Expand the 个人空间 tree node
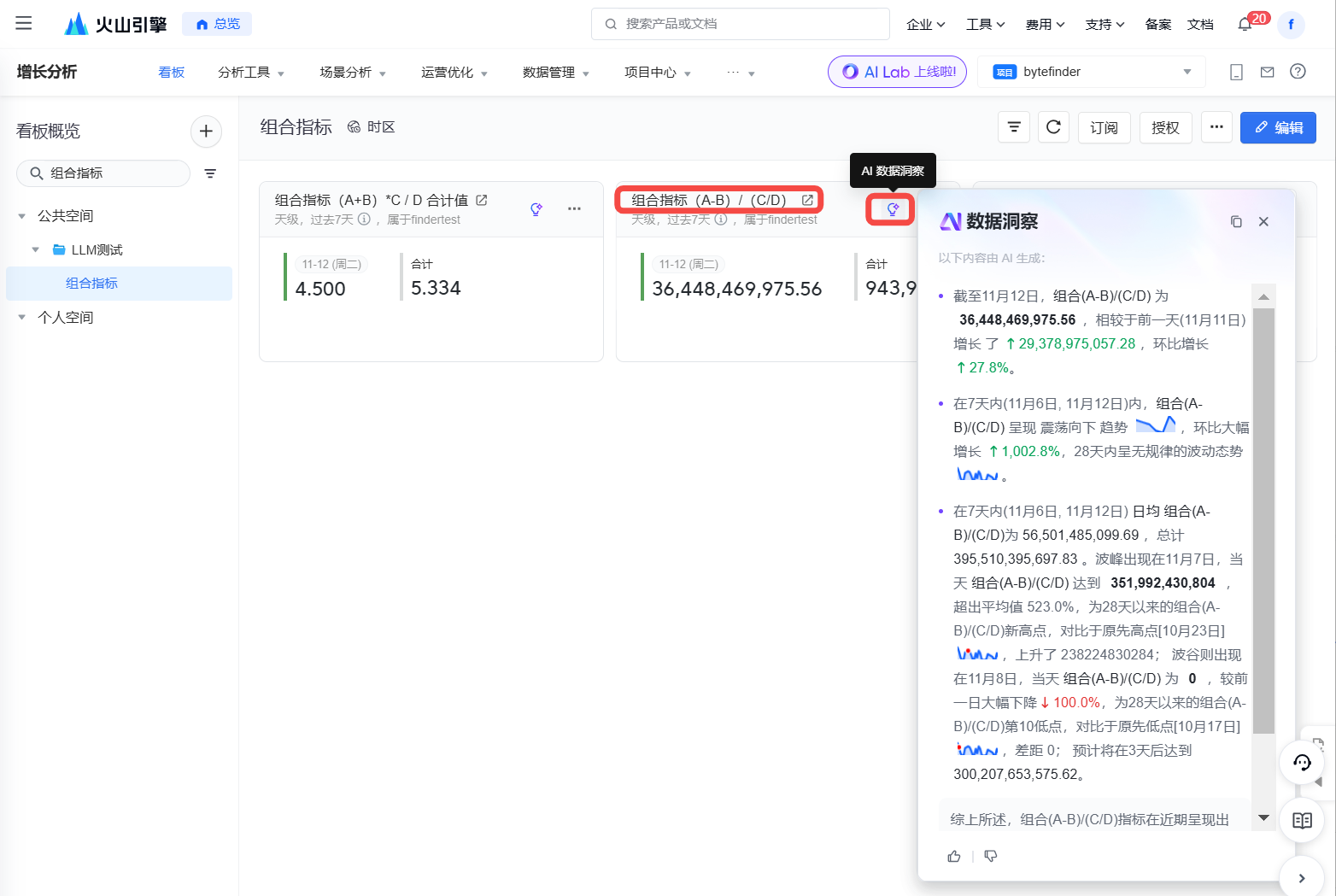The width and height of the screenshot is (1336, 896). coord(22,318)
